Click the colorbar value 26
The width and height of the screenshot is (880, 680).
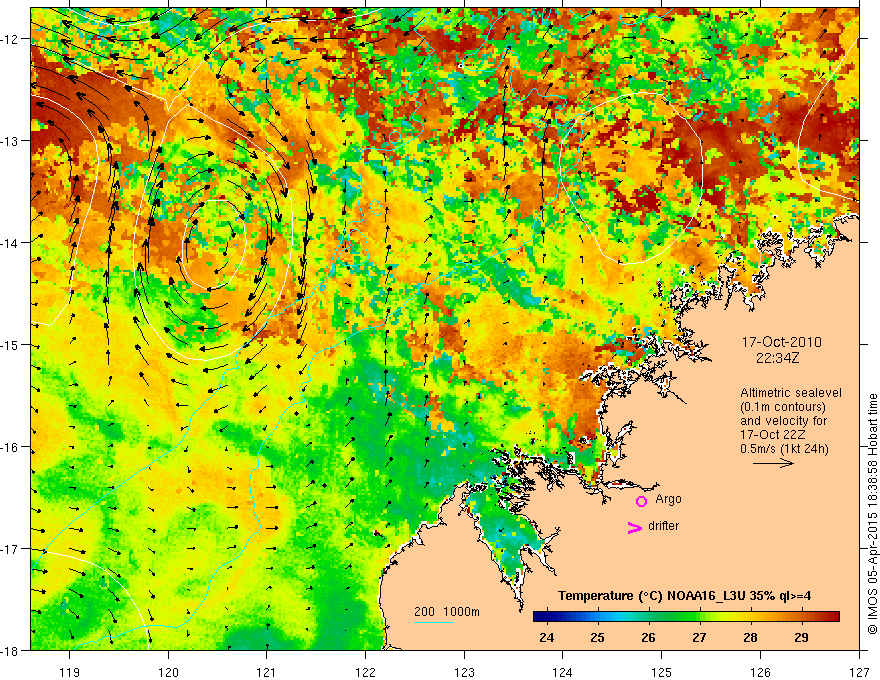[x=648, y=638]
